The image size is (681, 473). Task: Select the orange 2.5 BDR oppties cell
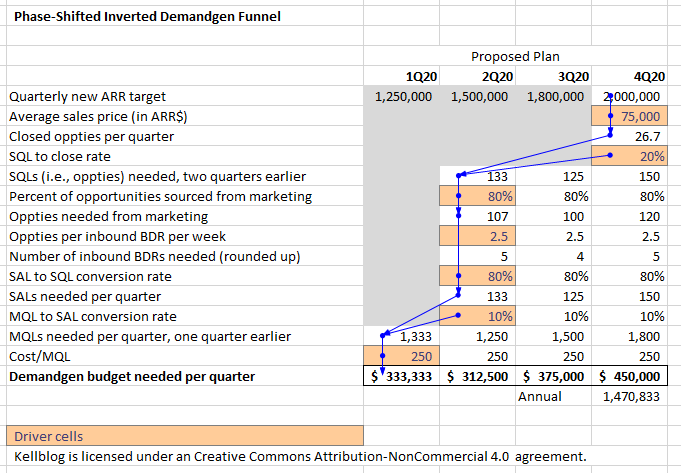(477, 236)
